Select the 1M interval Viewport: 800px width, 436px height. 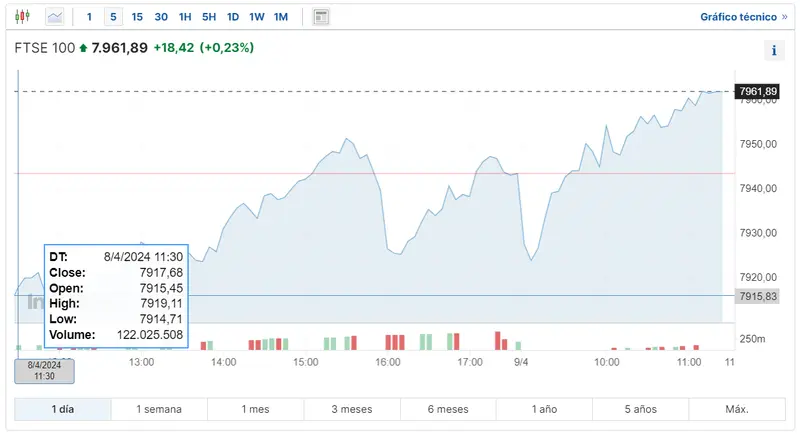click(281, 17)
